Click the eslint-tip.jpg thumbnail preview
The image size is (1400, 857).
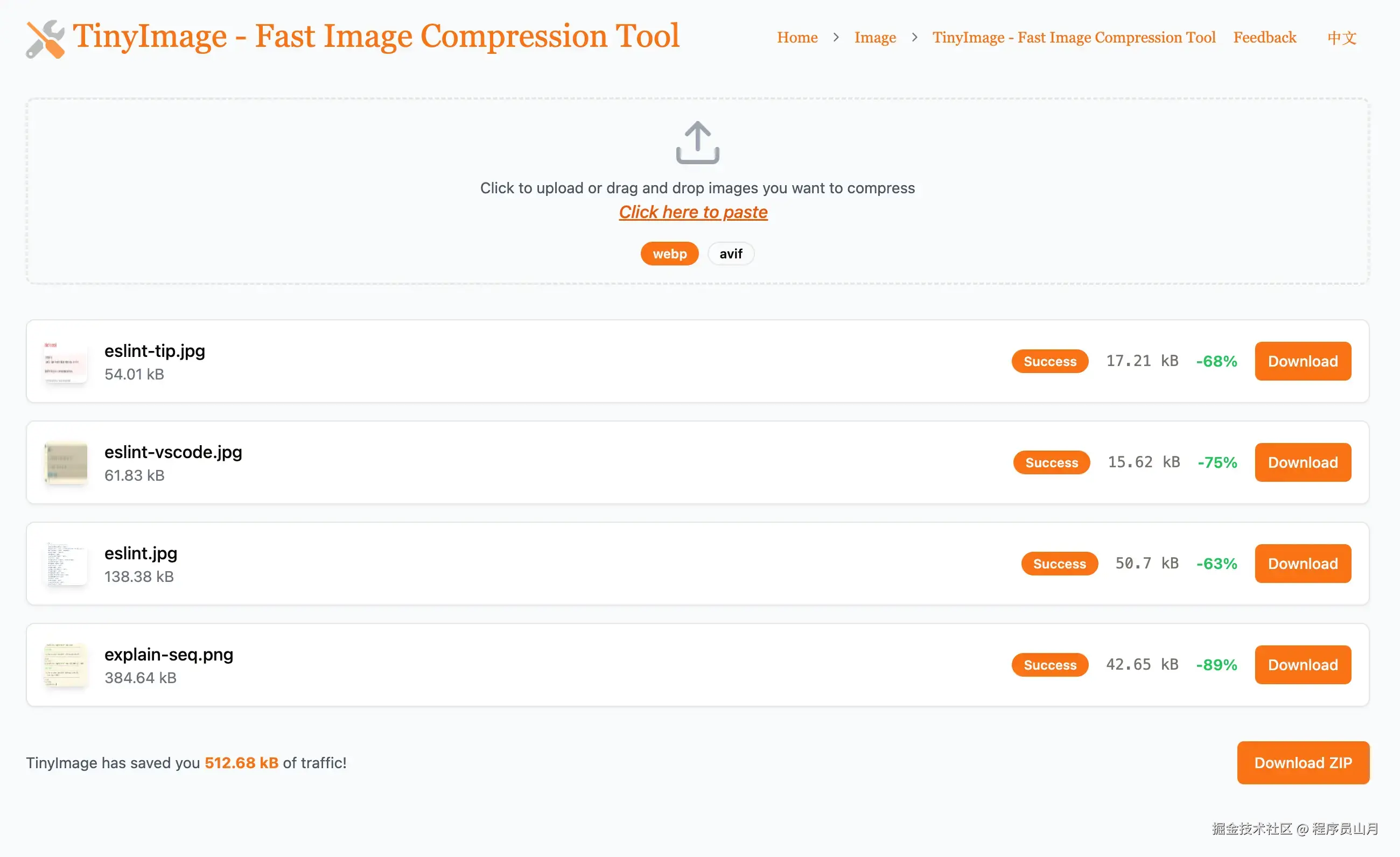[x=63, y=361]
